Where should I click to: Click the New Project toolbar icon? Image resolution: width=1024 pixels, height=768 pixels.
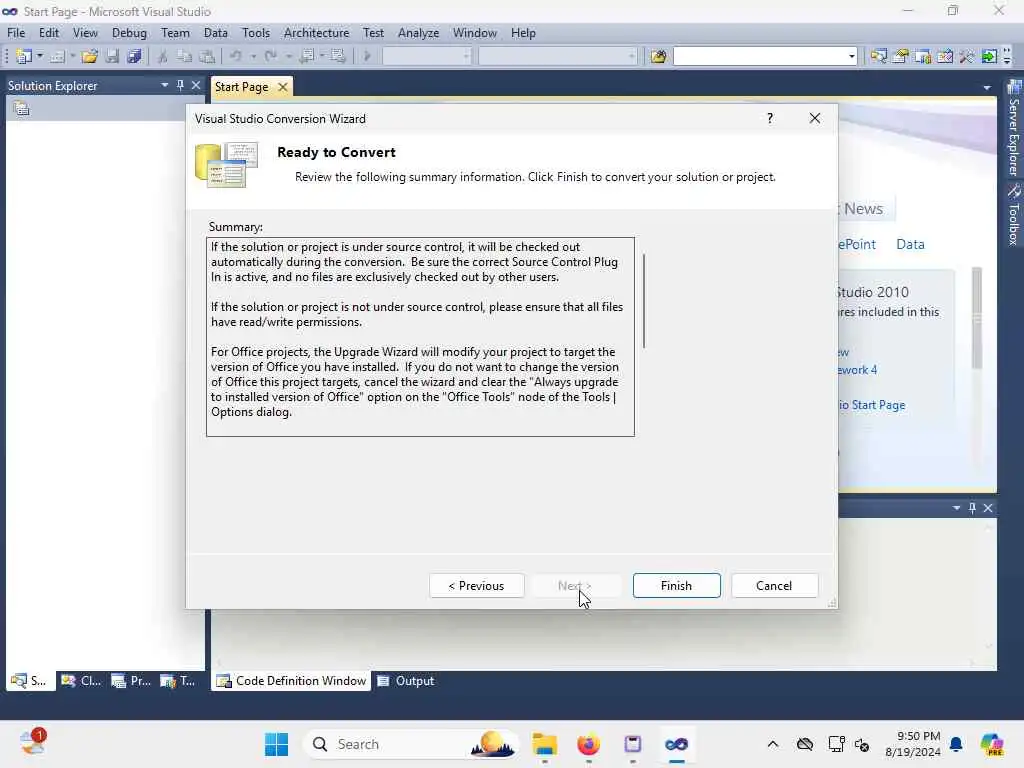point(24,56)
